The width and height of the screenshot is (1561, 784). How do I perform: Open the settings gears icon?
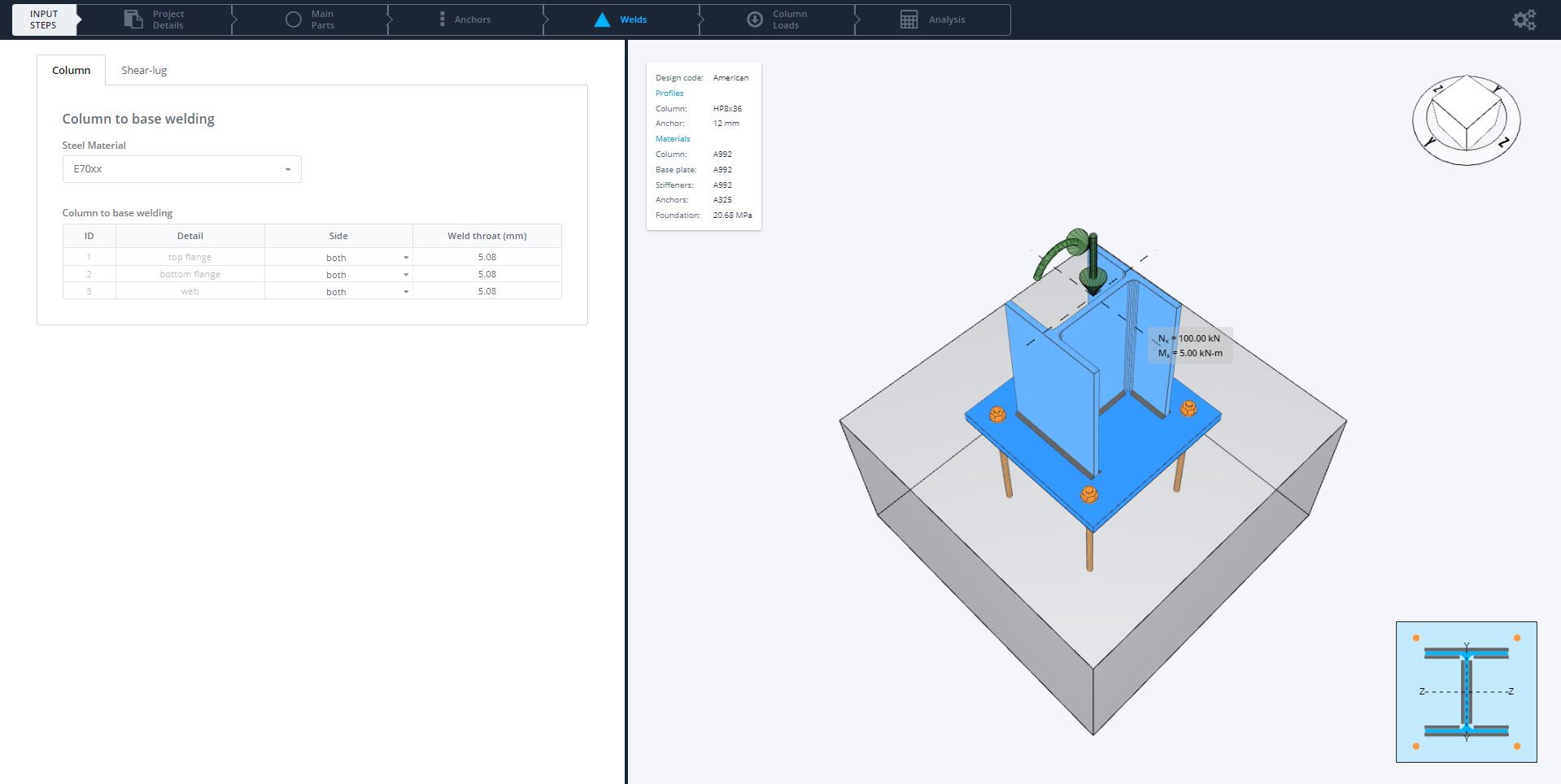click(x=1523, y=20)
